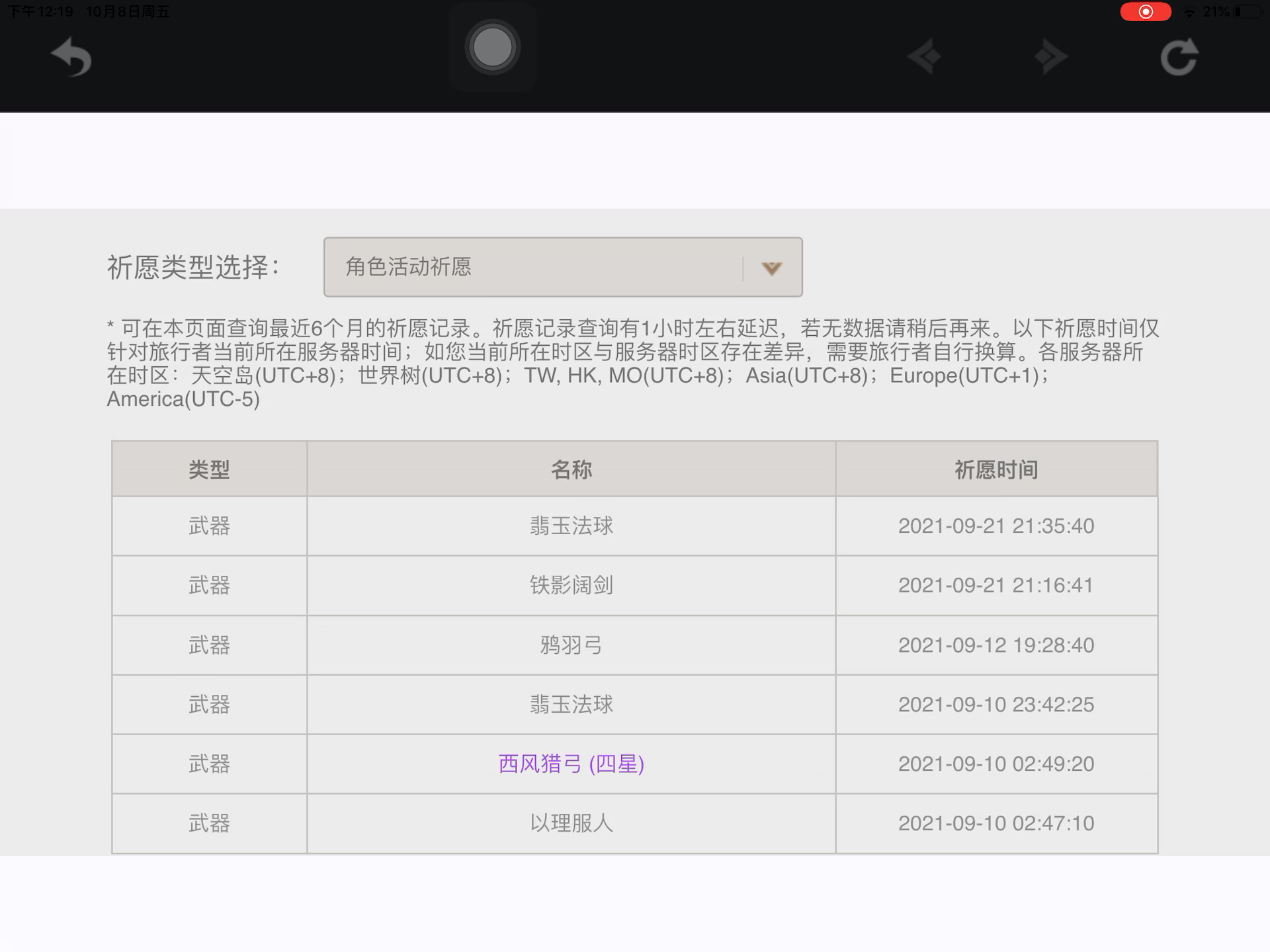
Task: Click 武器 type in the 铁影阔剑 row
Action: click(x=209, y=586)
